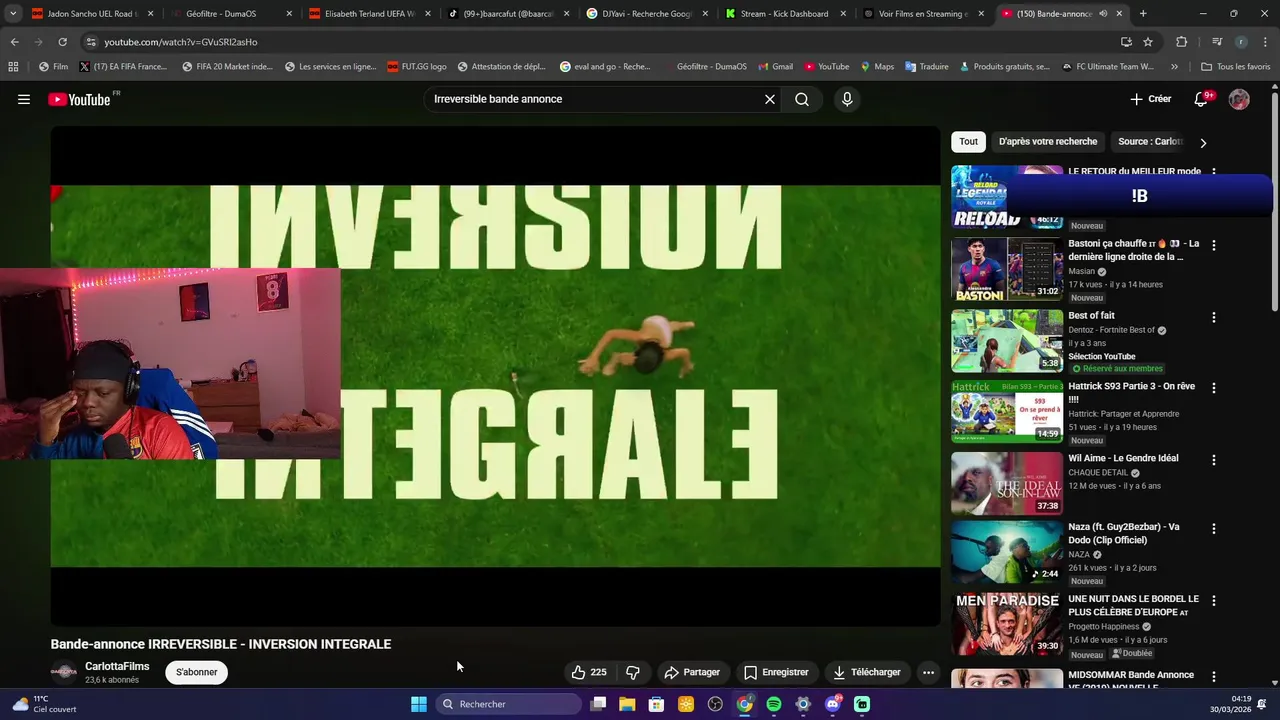
Task: Open the YouTube guide hamburger menu
Action: pyautogui.click(x=24, y=99)
